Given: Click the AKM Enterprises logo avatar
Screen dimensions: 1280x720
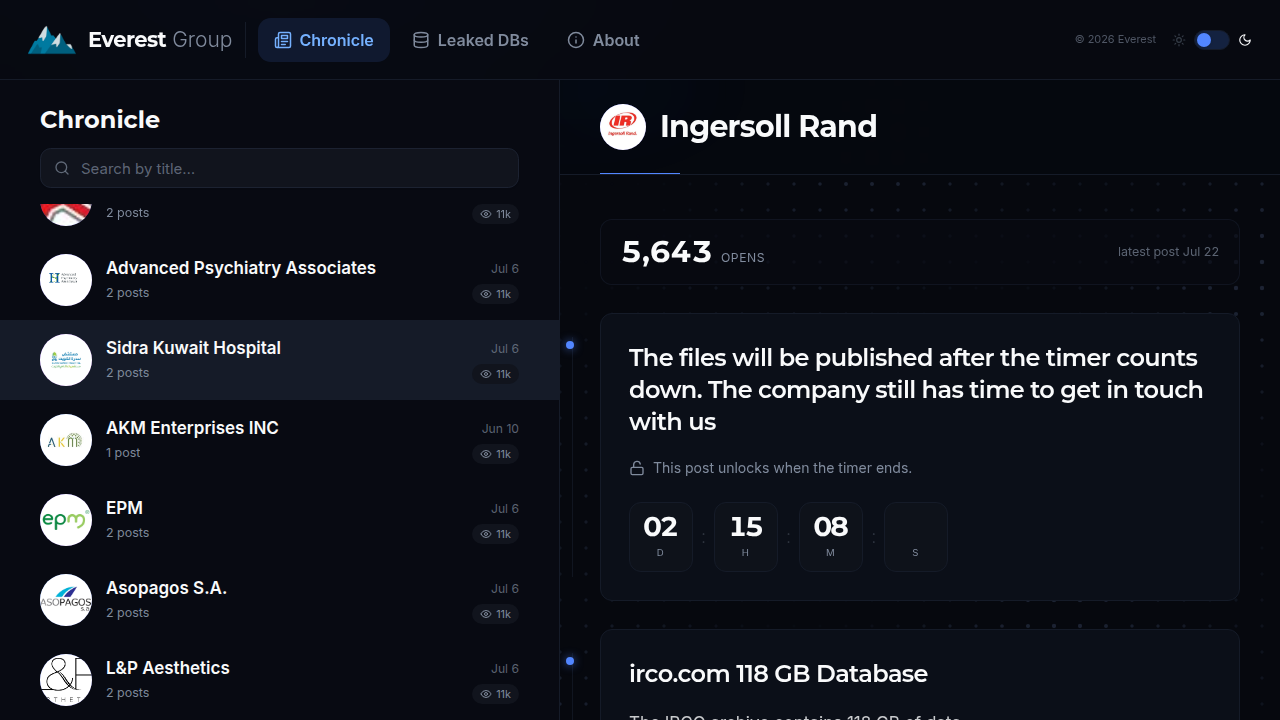Looking at the screenshot, I should click(66, 440).
